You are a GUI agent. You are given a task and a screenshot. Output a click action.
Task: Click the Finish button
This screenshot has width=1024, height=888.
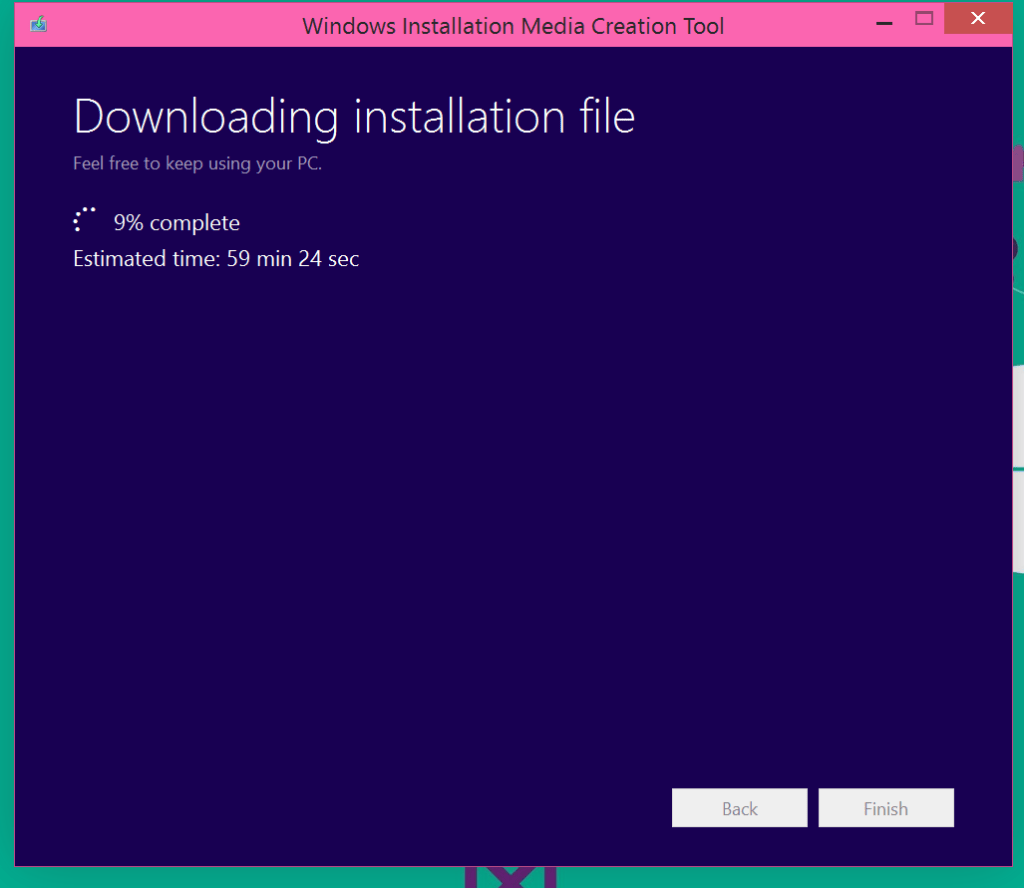coord(886,808)
